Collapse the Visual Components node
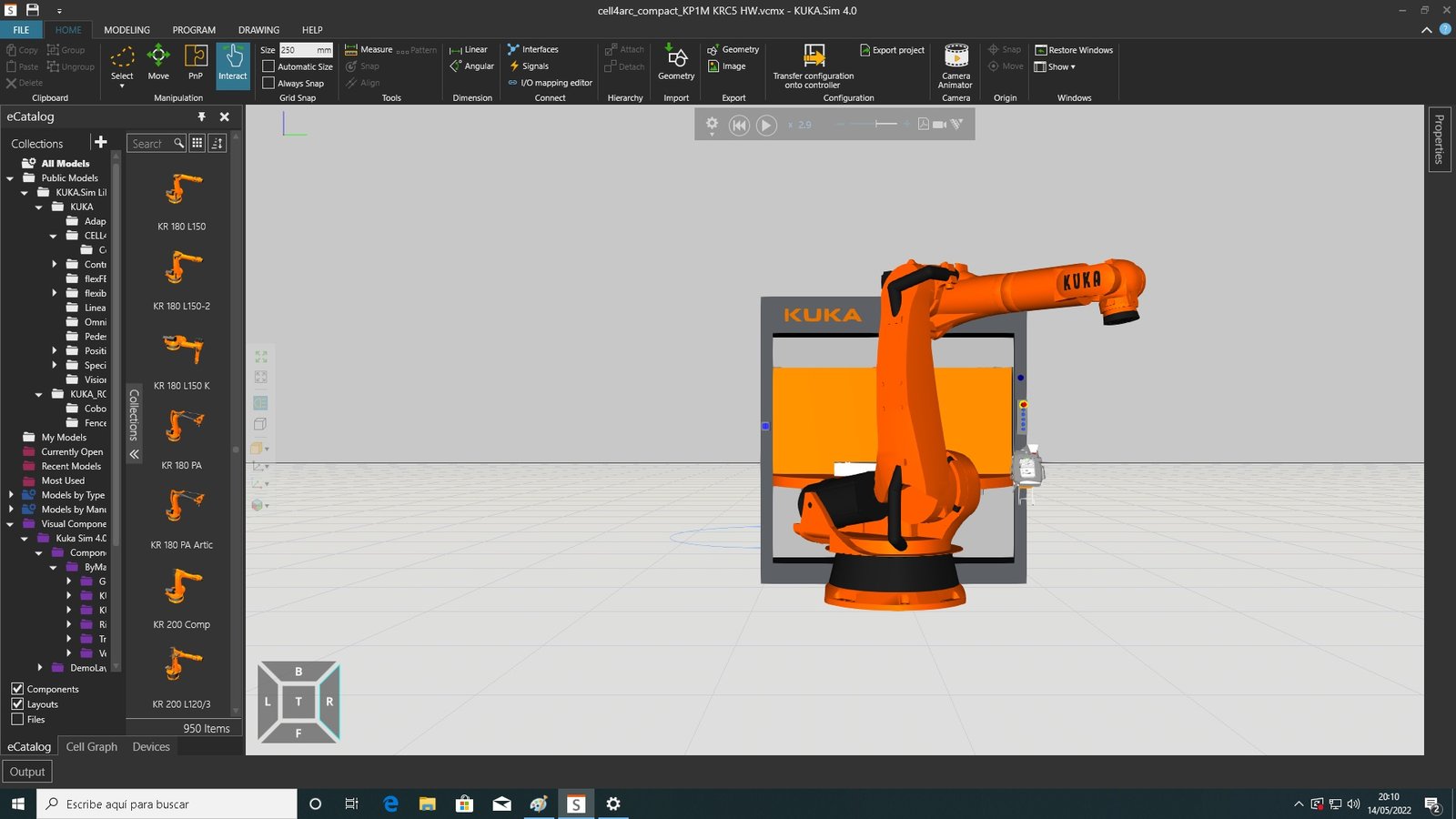Viewport: 1456px width, 819px height. [x=10, y=524]
